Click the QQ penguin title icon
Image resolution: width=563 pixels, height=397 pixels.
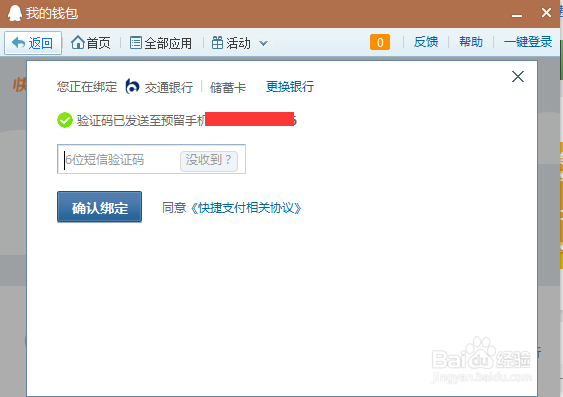15,13
